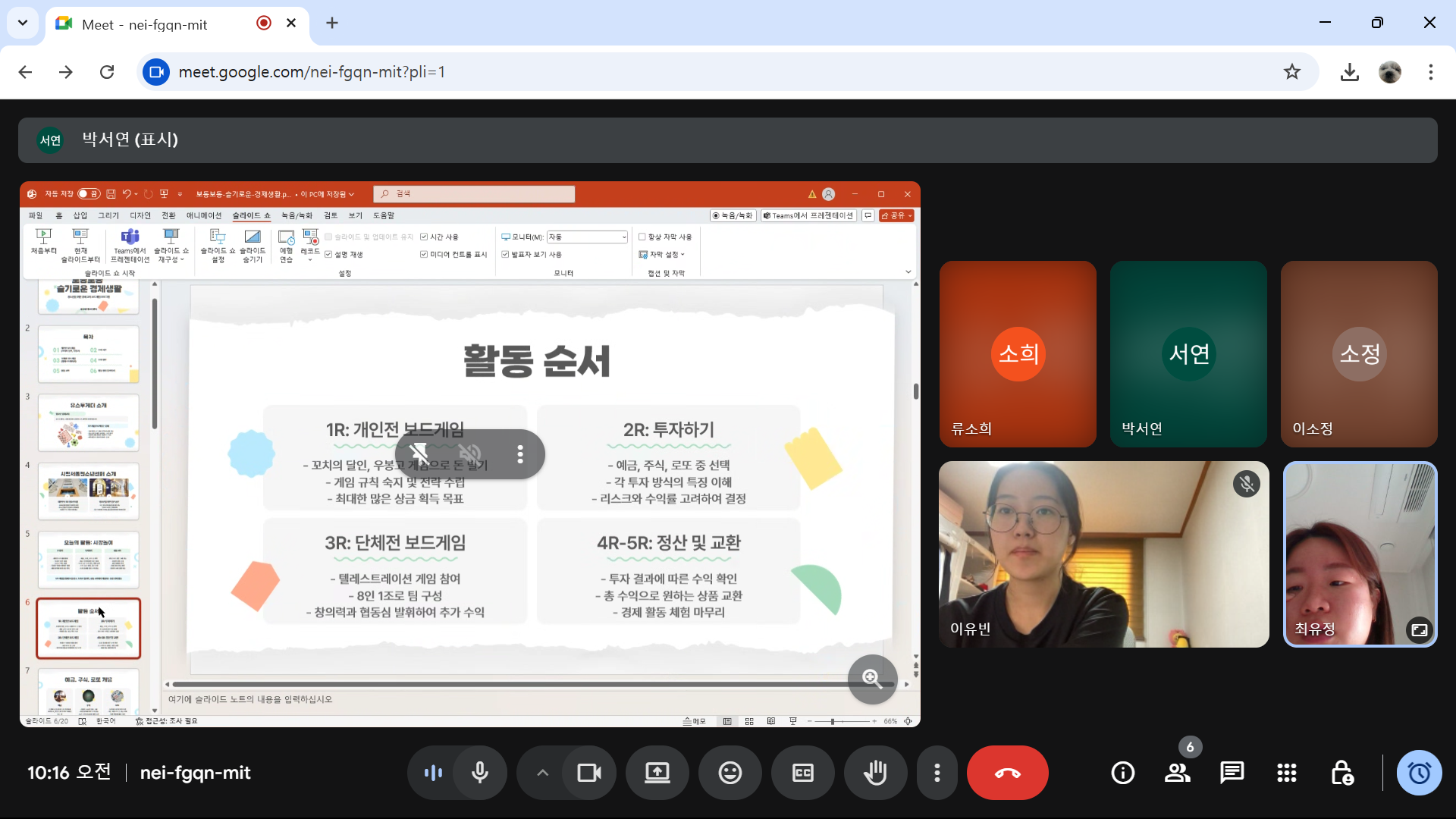Viewport: 1456px width, 819px height.
Task: Click 녹음/녹화 button at ribbon right
Action: point(733,216)
